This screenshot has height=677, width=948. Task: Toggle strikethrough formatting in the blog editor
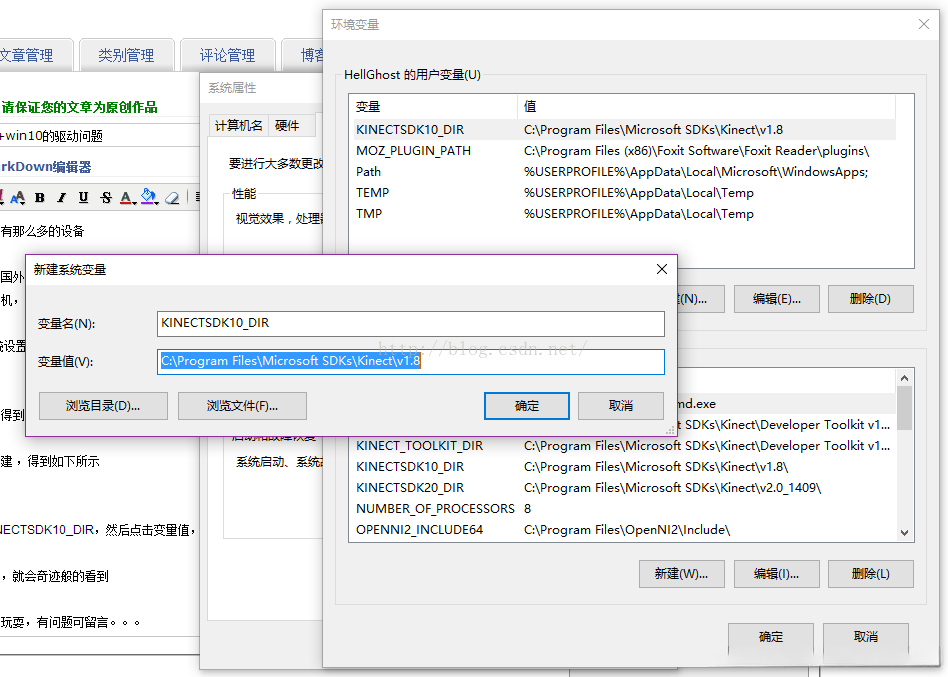point(106,198)
